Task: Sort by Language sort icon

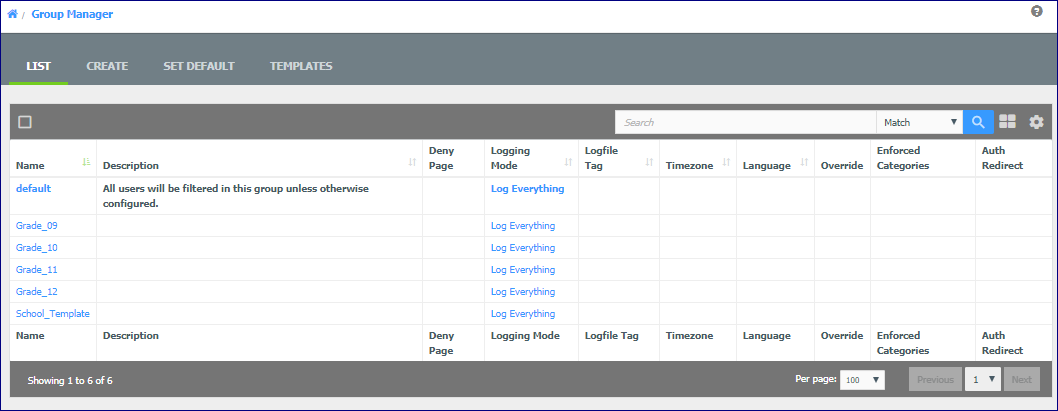Action: click(x=804, y=162)
